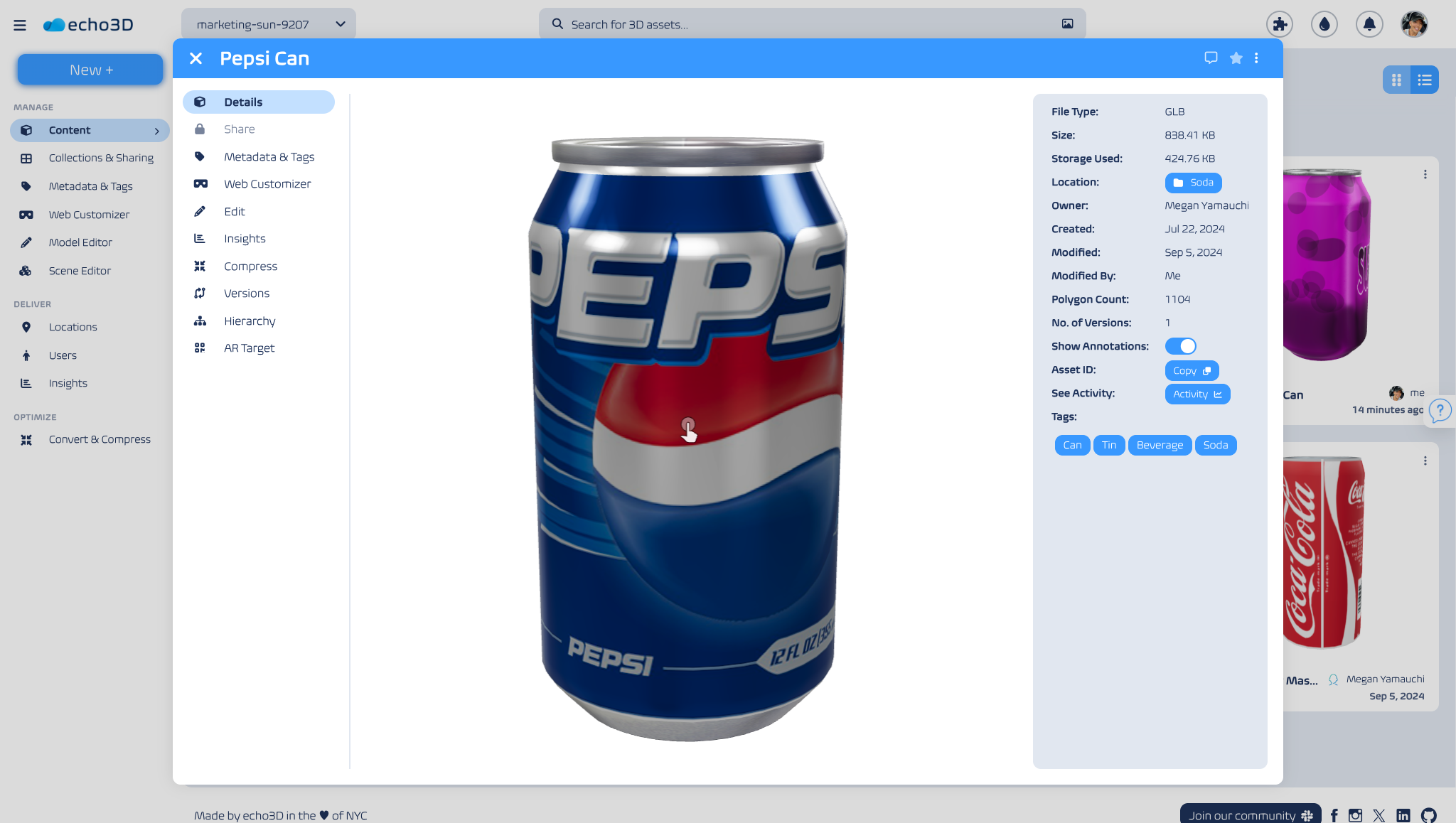The height and width of the screenshot is (823, 1456).
Task: Copy the Asset ID
Action: click(x=1192, y=370)
